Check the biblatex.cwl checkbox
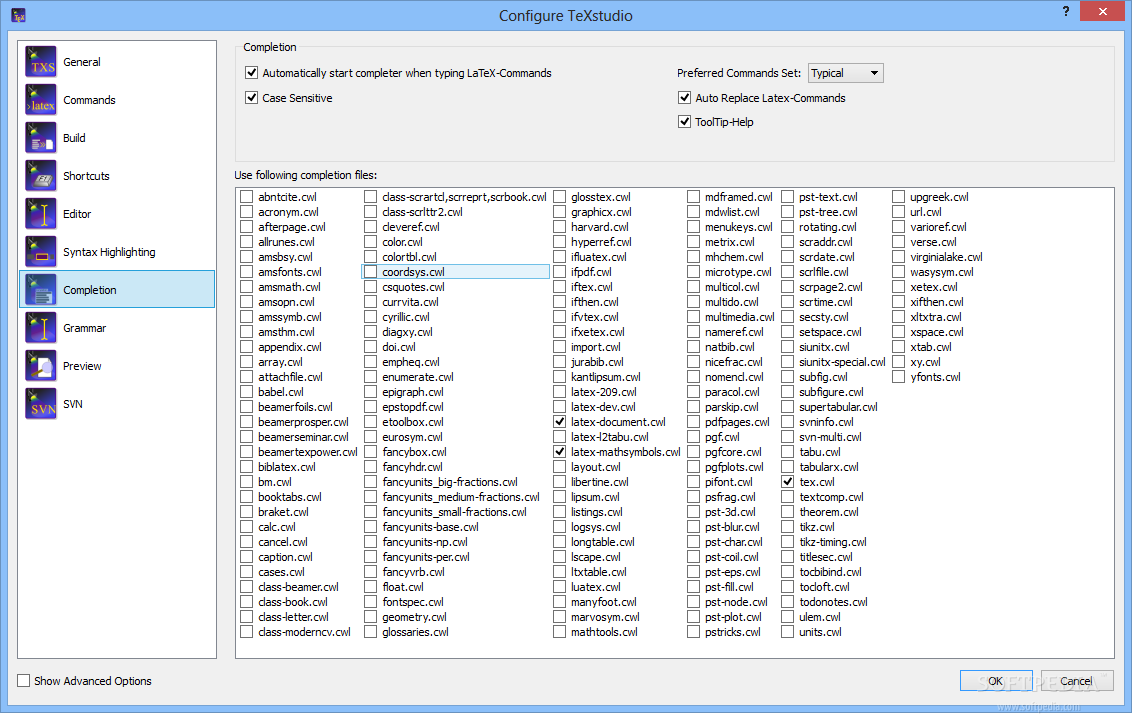 [247, 467]
